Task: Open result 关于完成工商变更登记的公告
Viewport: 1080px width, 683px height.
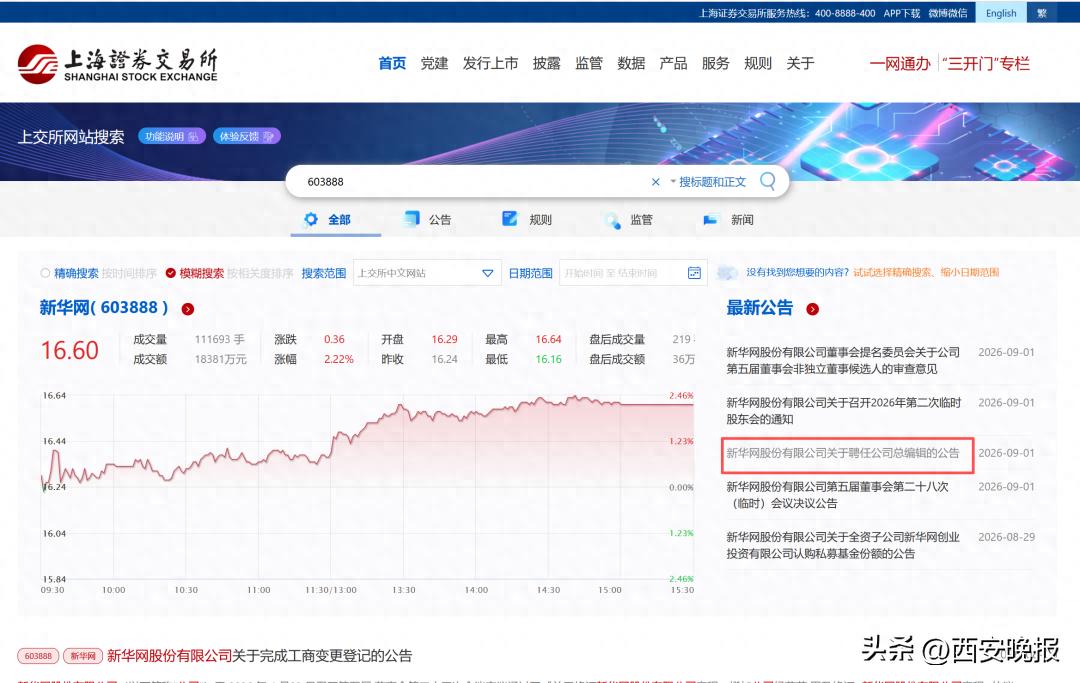Action: tap(260, 655)
